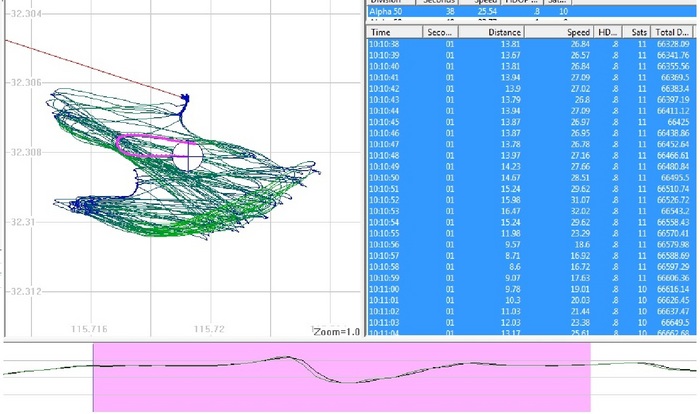Screen dimensions: 700x414
Task: Click the speed value 31.07
Action: click(x=580, y=200)
